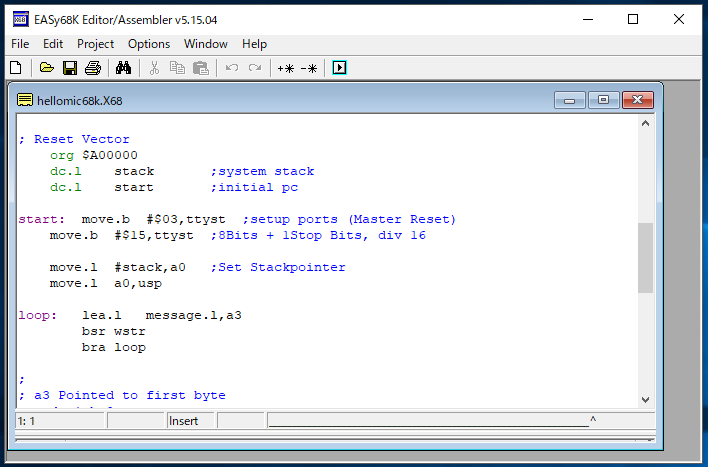Open a file with the folder icon
708x467 pixels.
[x=46, y=68]
